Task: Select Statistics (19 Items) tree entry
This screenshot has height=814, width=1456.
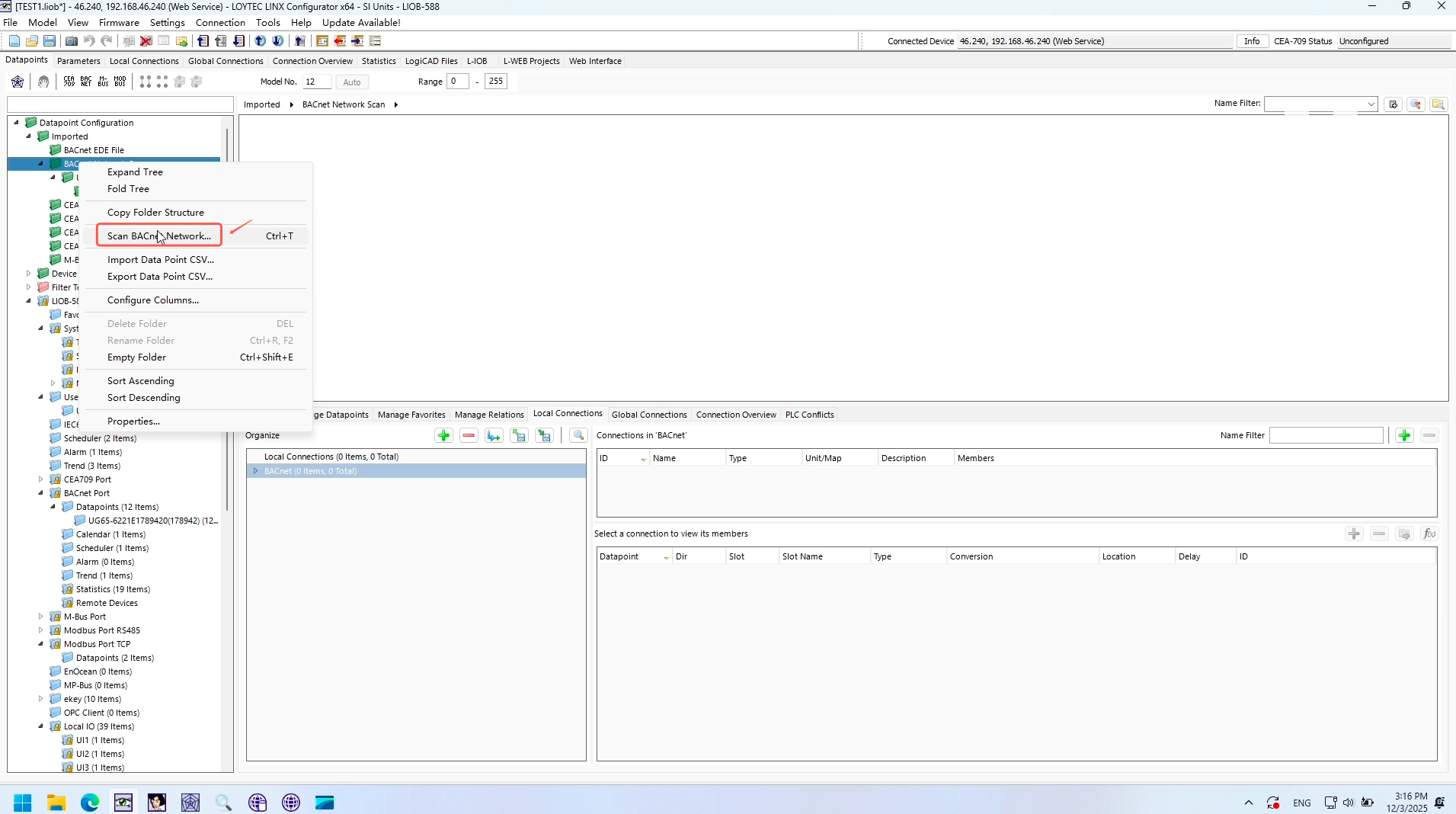Action: pos(113,589)
